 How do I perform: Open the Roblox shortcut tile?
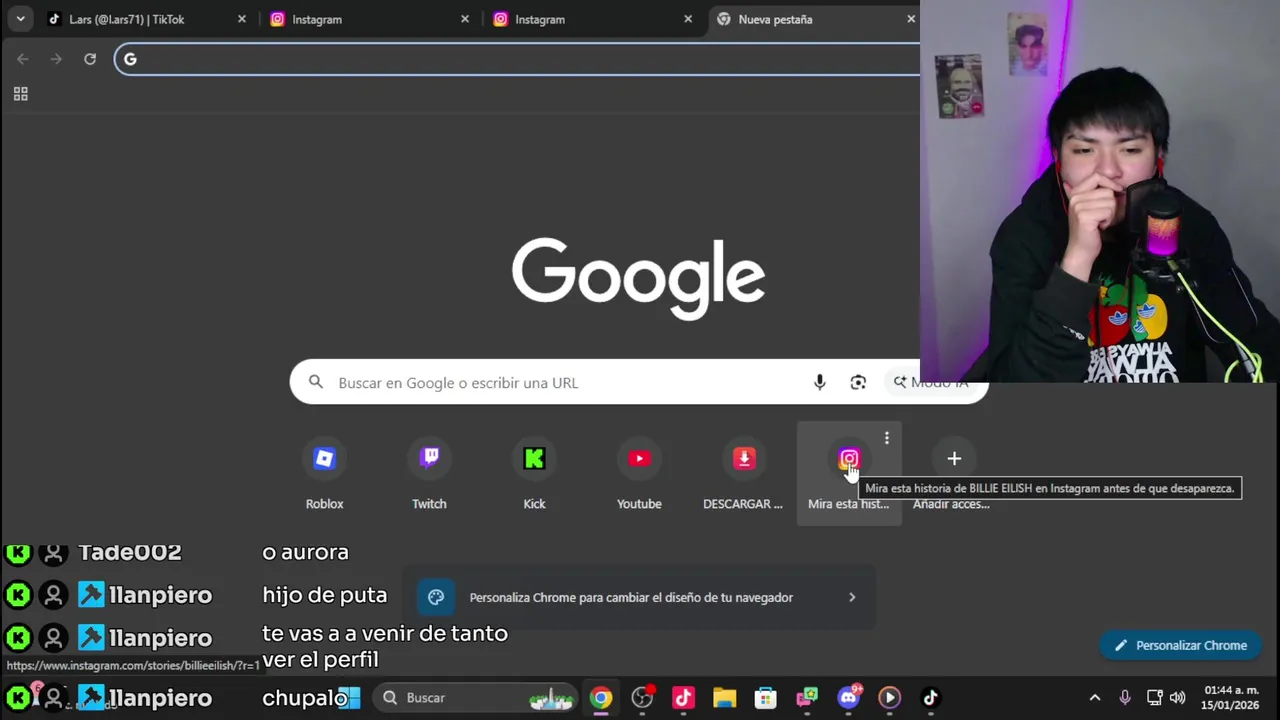tap(324, 474)
